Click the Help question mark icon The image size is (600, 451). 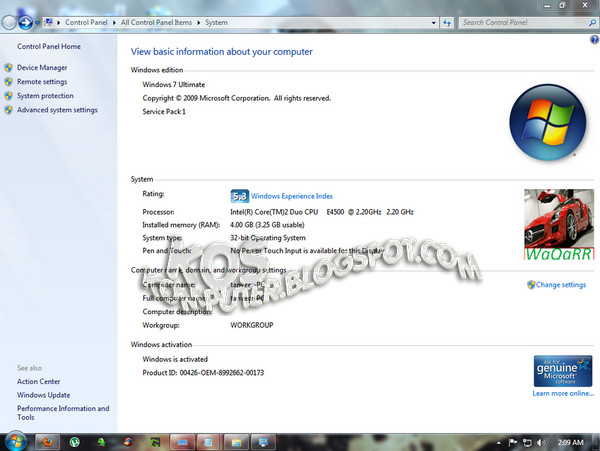pos(594,39)
